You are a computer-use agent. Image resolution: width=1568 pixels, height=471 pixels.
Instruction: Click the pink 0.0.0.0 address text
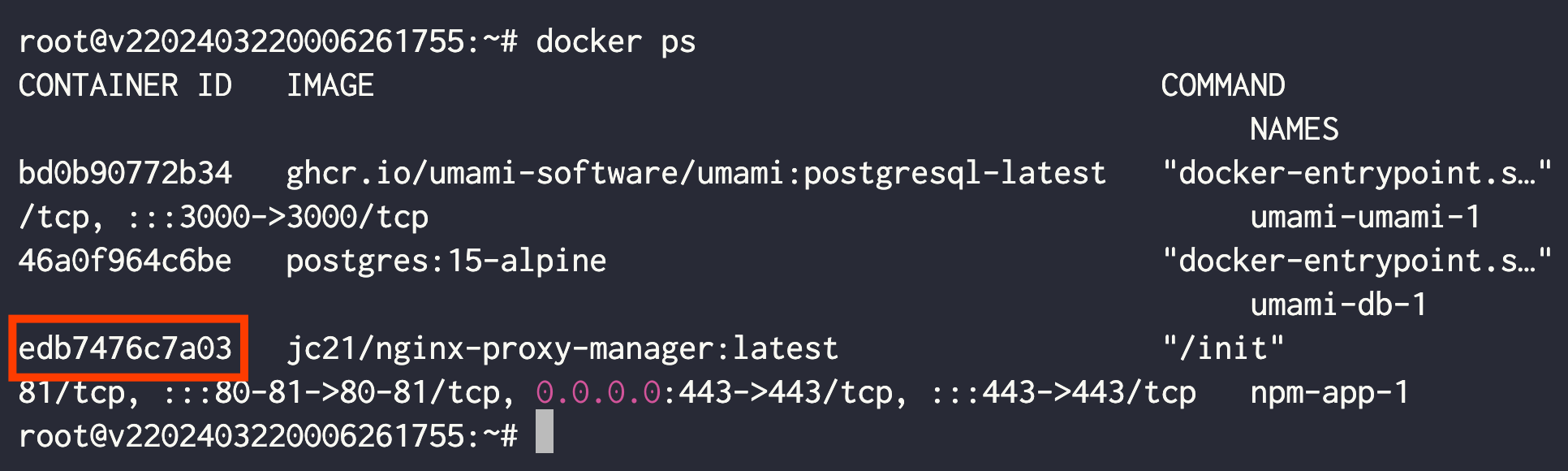(x=599, y=392)
